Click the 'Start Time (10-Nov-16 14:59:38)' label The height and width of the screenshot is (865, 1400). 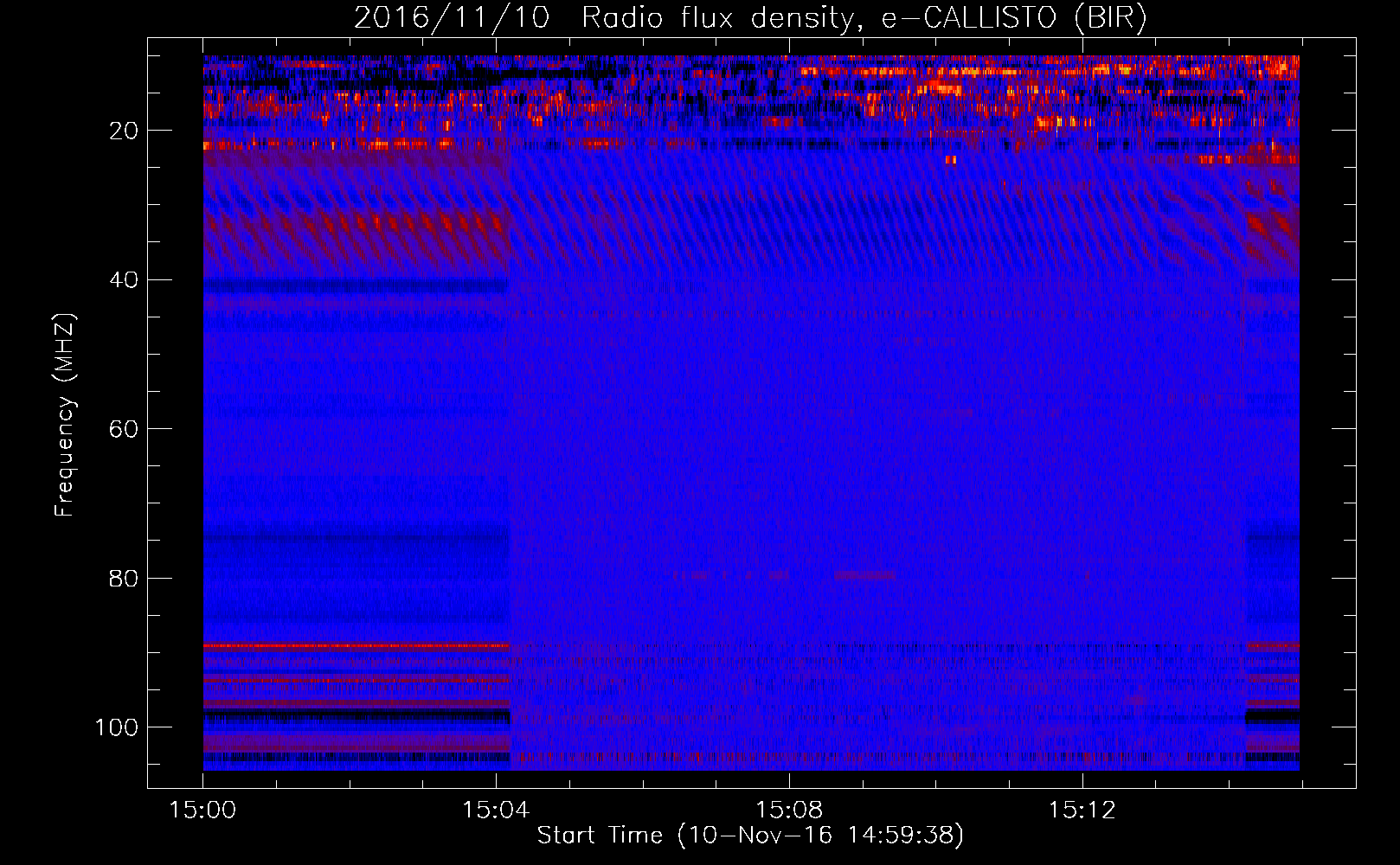click(x=750, y=836)
